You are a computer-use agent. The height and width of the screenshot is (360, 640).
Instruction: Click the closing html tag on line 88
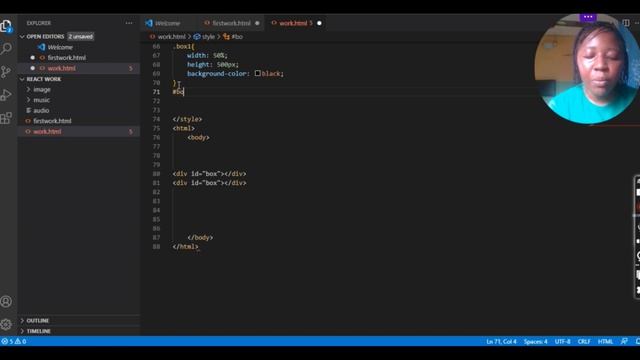pos(185,247)
